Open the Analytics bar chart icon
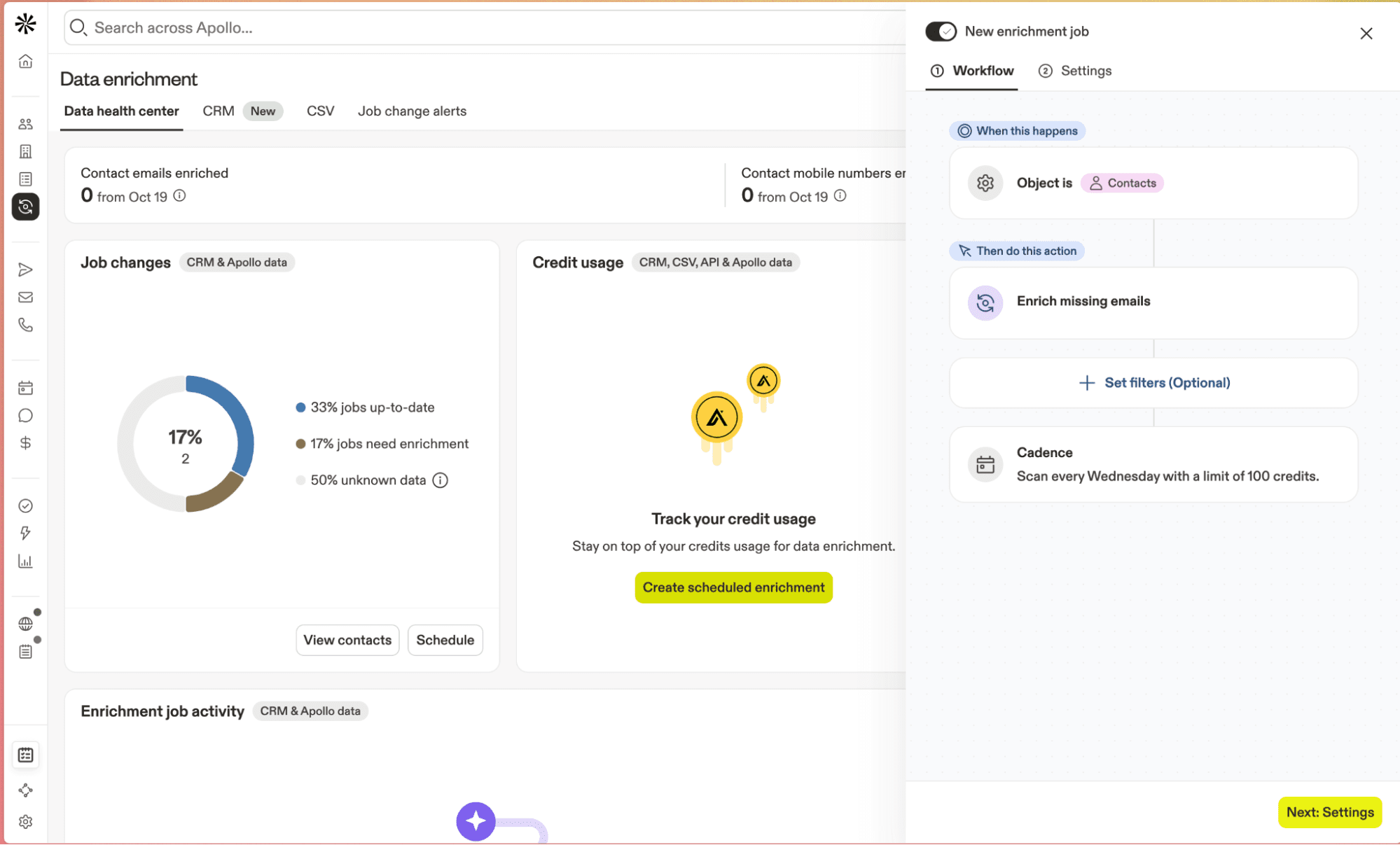 tap(26, 561)
